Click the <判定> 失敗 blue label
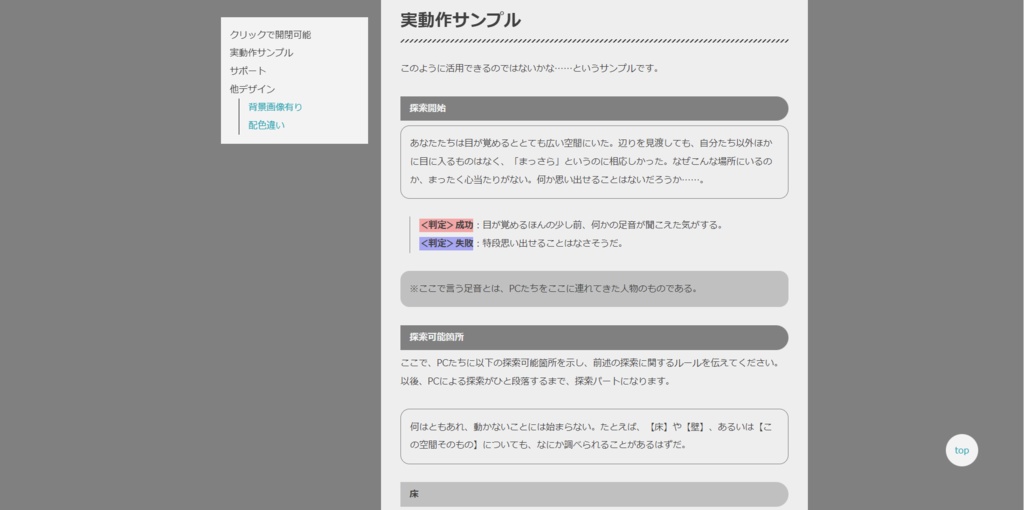Screen dimensions: 1024x510 [x=446, y=244]
